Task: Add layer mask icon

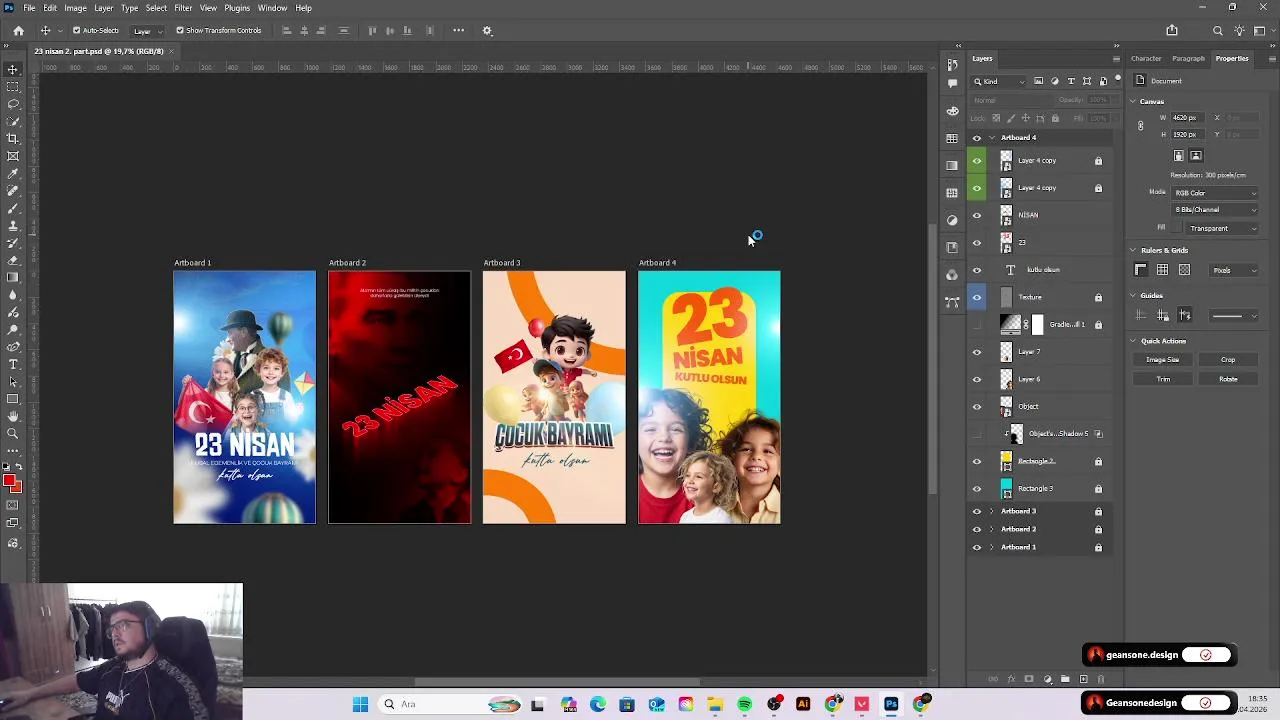Action: pos(1029,679)
